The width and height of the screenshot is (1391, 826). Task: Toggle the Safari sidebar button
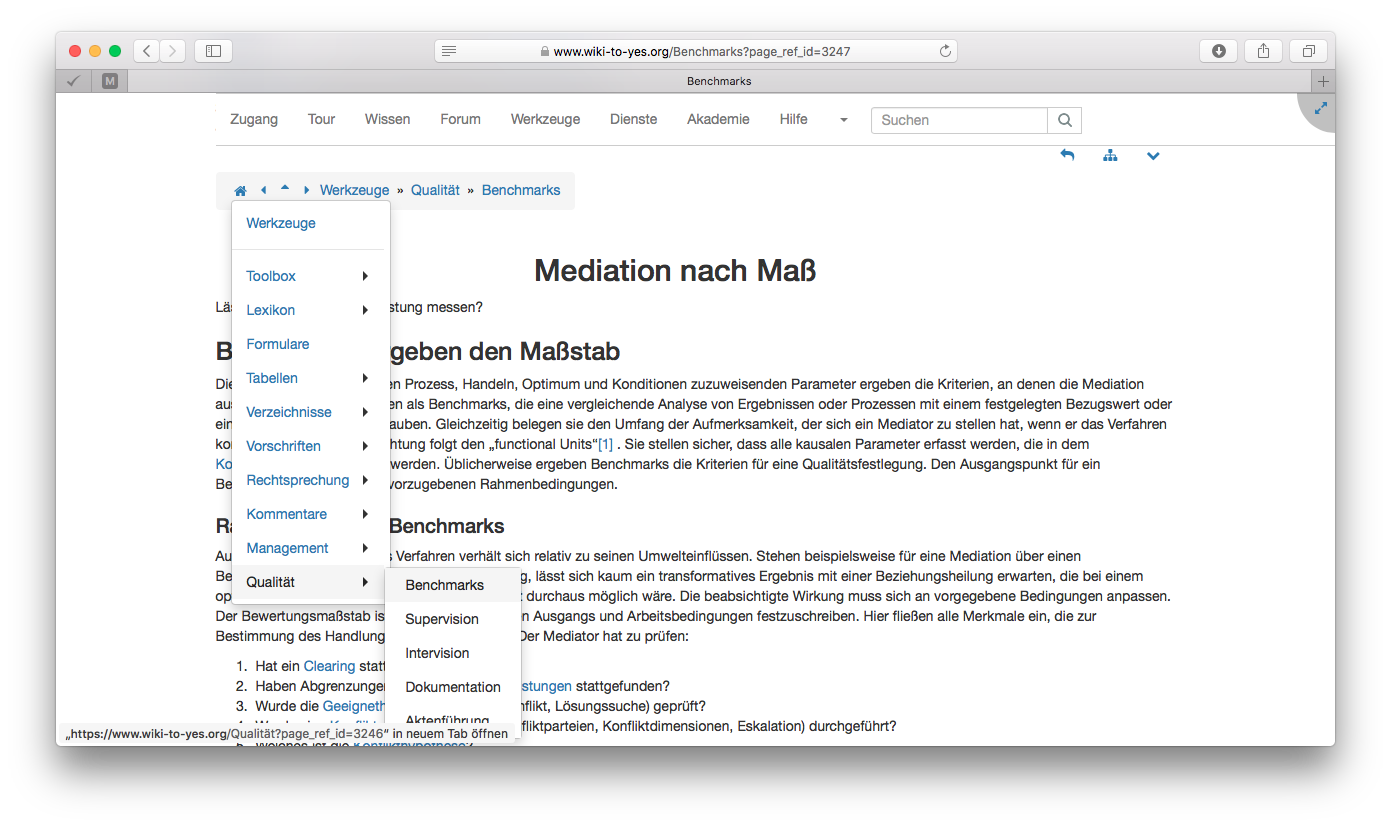coord(213,51)
